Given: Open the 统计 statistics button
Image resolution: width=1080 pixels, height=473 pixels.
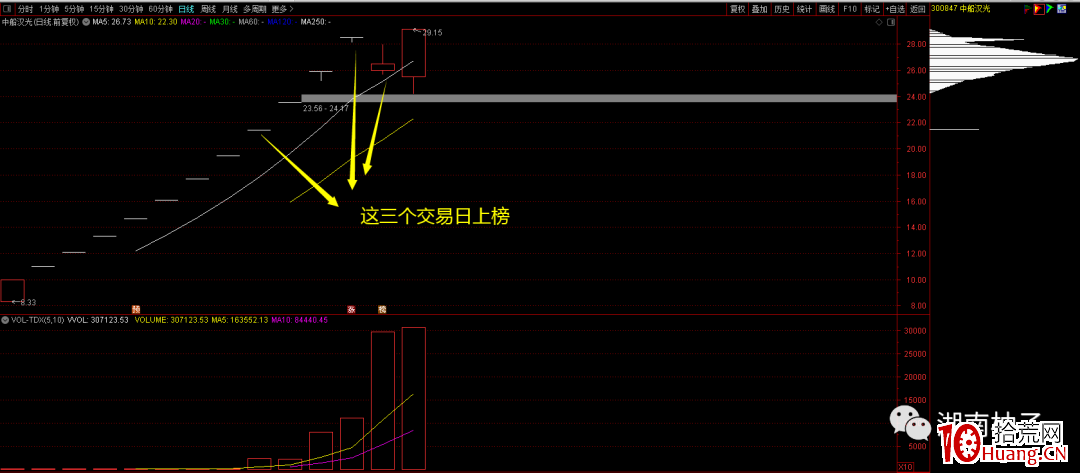Looking at the screenshot, I should (804, 9).
